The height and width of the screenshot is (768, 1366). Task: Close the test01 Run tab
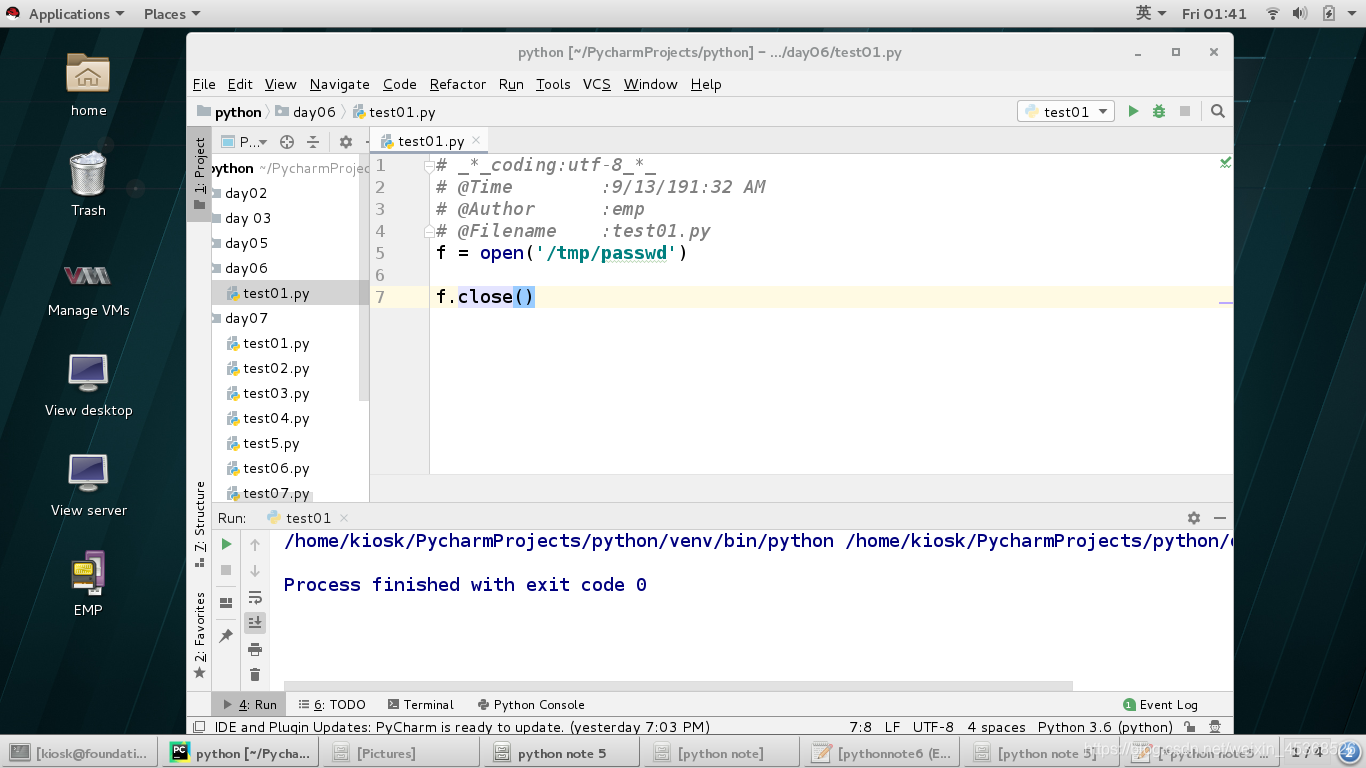pos(344,518)
